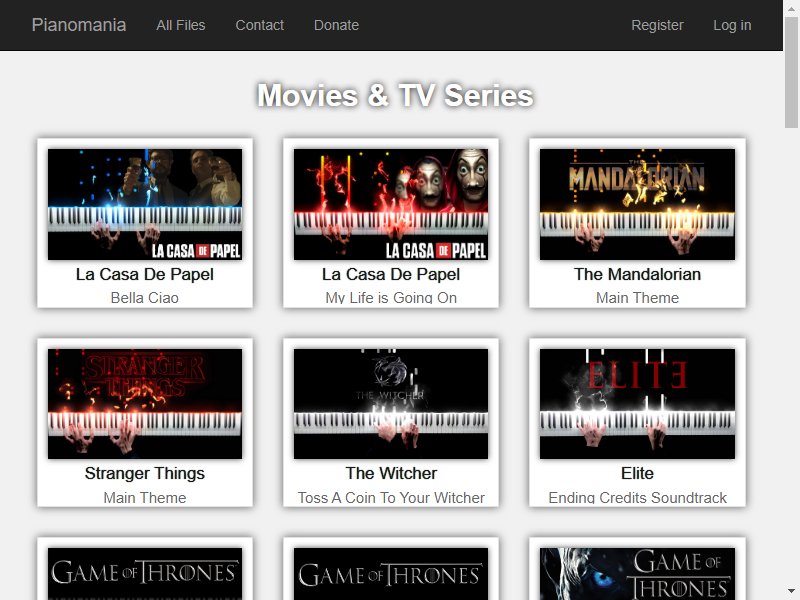Open the Pianomania home brand link
800x600 pixels.
[x=79, y=25]
